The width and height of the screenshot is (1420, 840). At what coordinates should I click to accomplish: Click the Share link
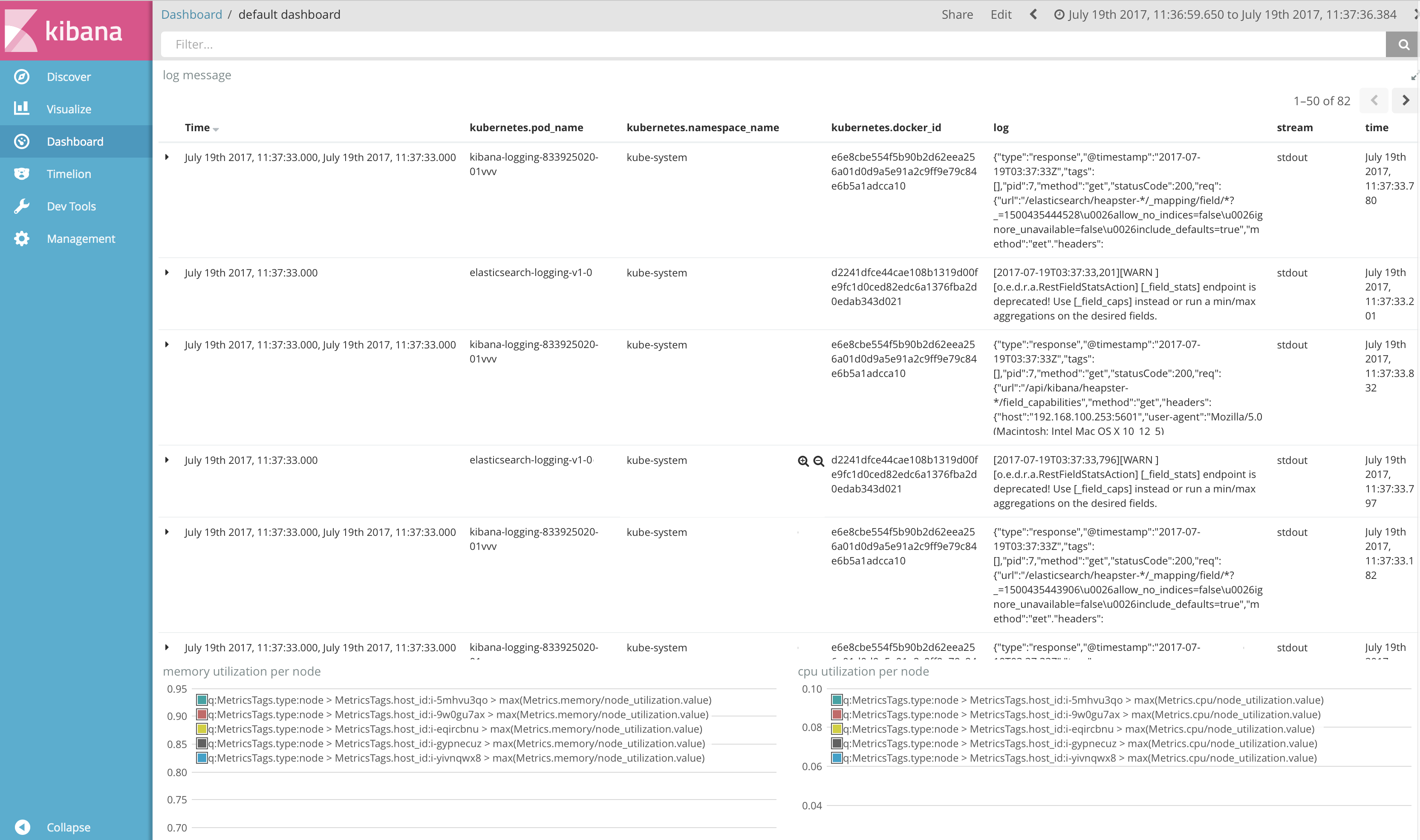pyautogui.click(x=957, y=15)
